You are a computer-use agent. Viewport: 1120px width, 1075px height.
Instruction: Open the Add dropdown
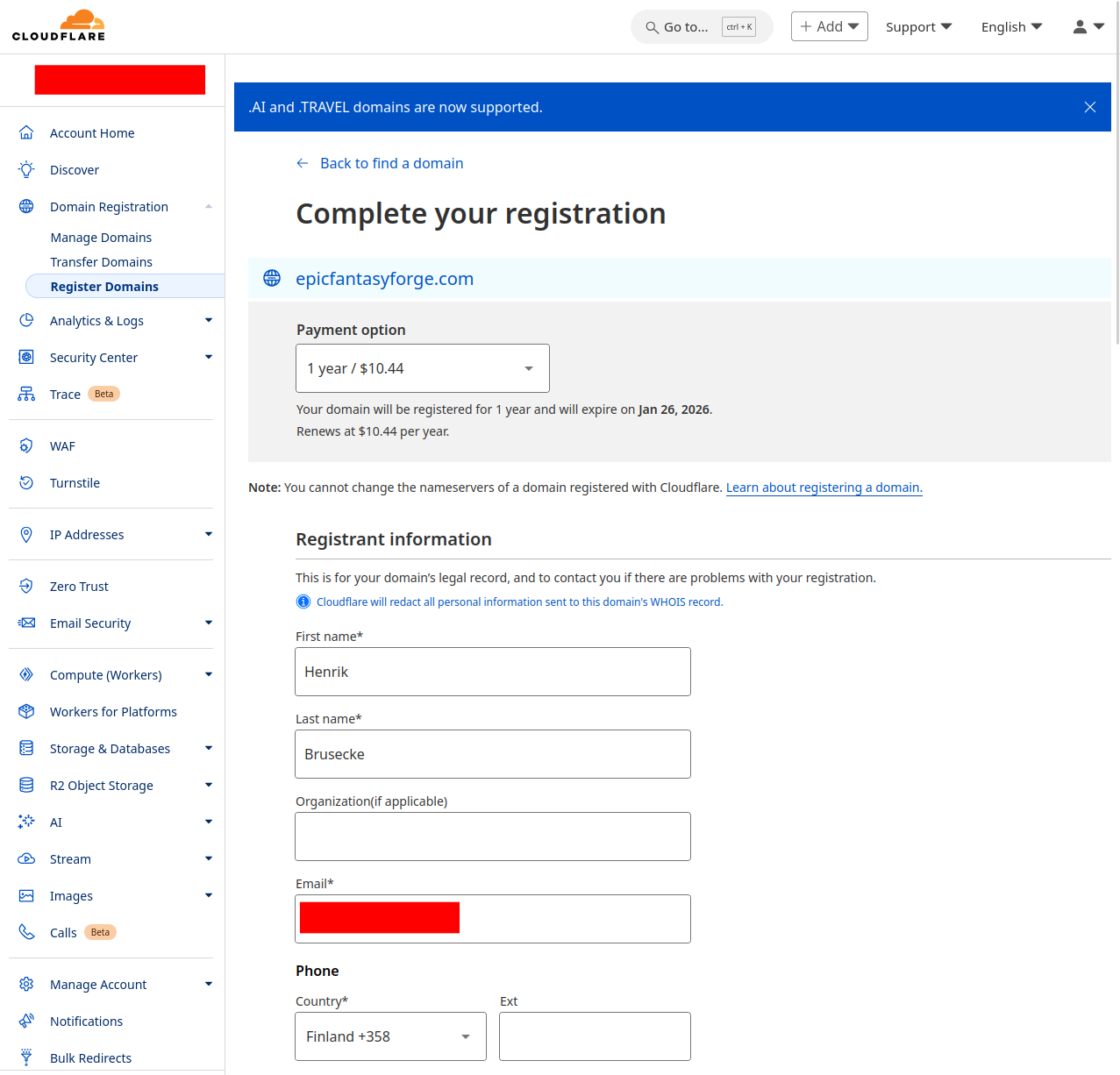pos(830,26)
